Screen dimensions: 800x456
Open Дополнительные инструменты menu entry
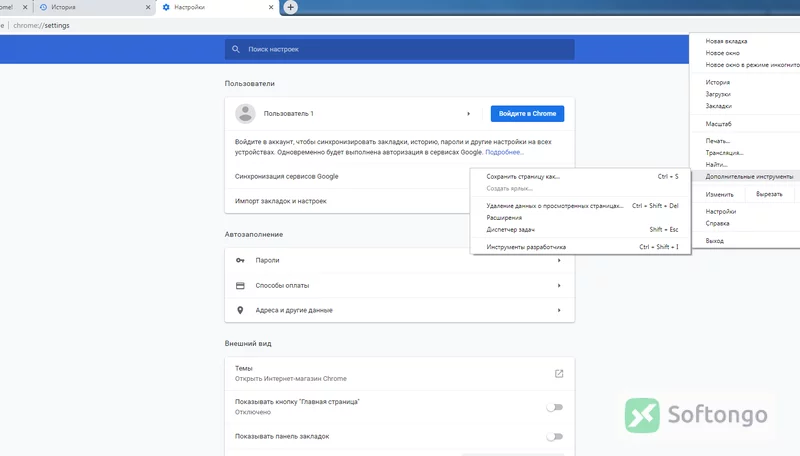(x=744, y=176)
